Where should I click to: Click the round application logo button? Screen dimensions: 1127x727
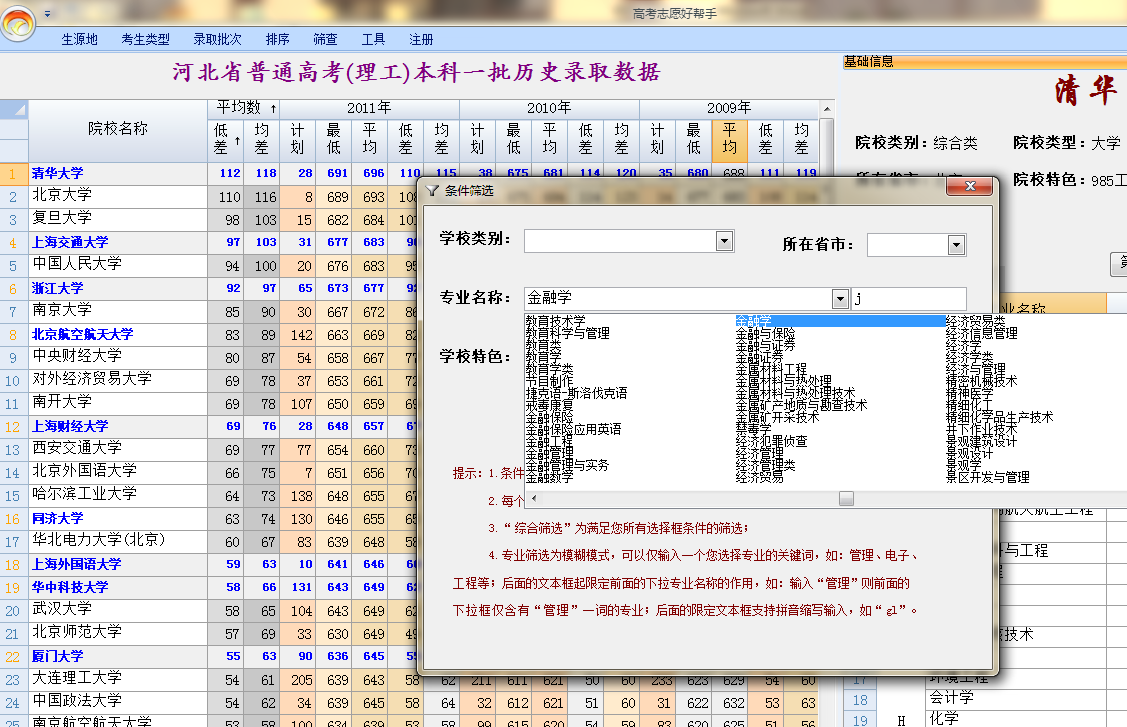click(x=18, y=24)
